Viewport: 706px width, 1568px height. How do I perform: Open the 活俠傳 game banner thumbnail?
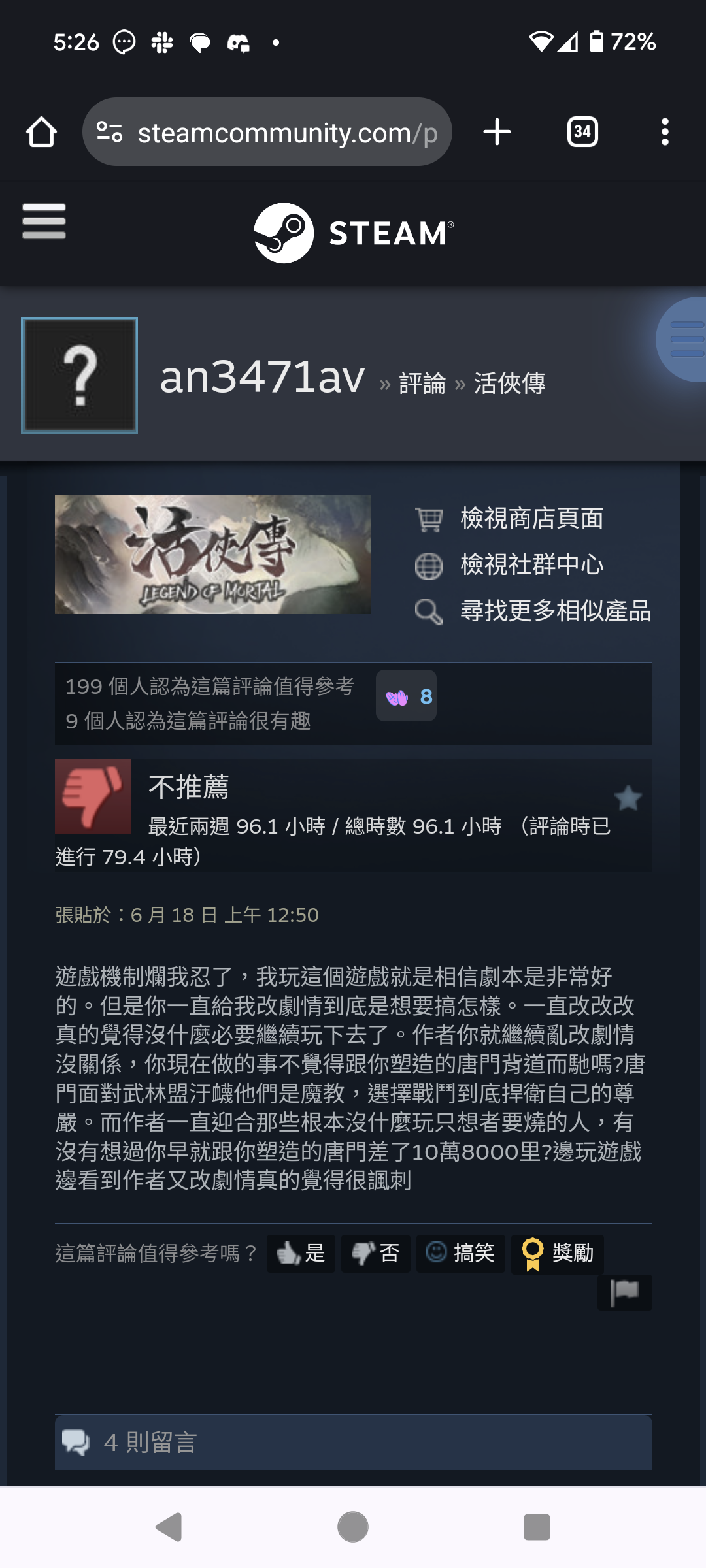(212, 554)
